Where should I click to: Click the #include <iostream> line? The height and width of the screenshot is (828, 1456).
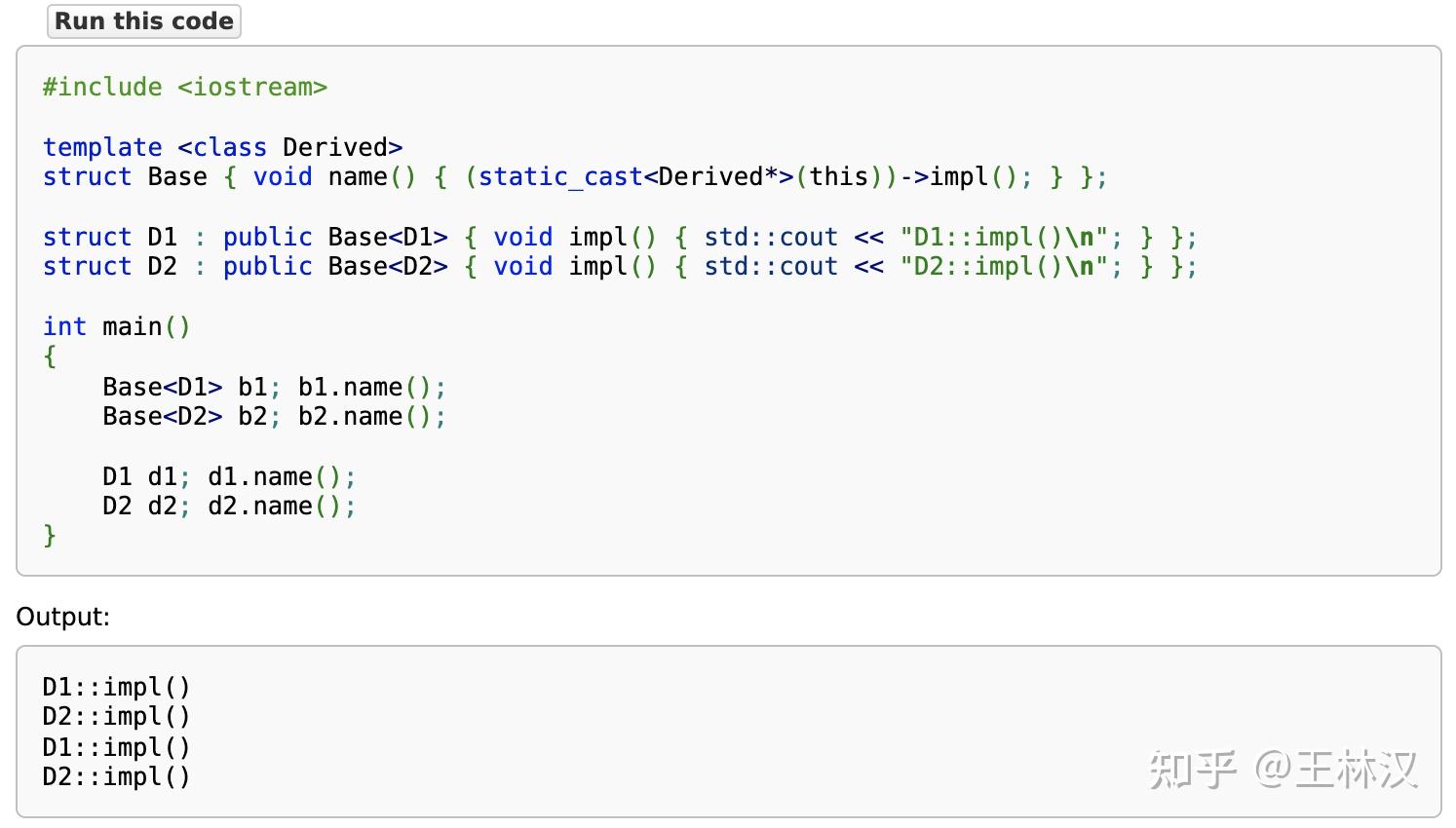(185, 87)
